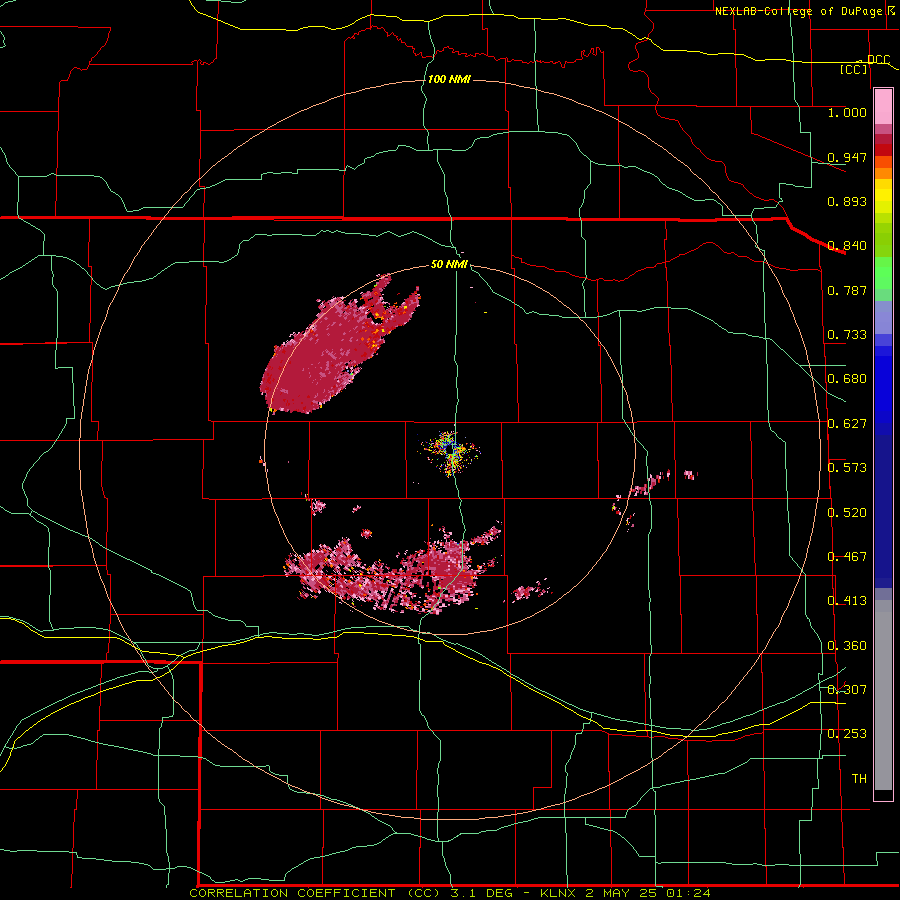The image size is (900, 900).
Task: Click the "[CC]" legend header
Action: click(854, 69)
